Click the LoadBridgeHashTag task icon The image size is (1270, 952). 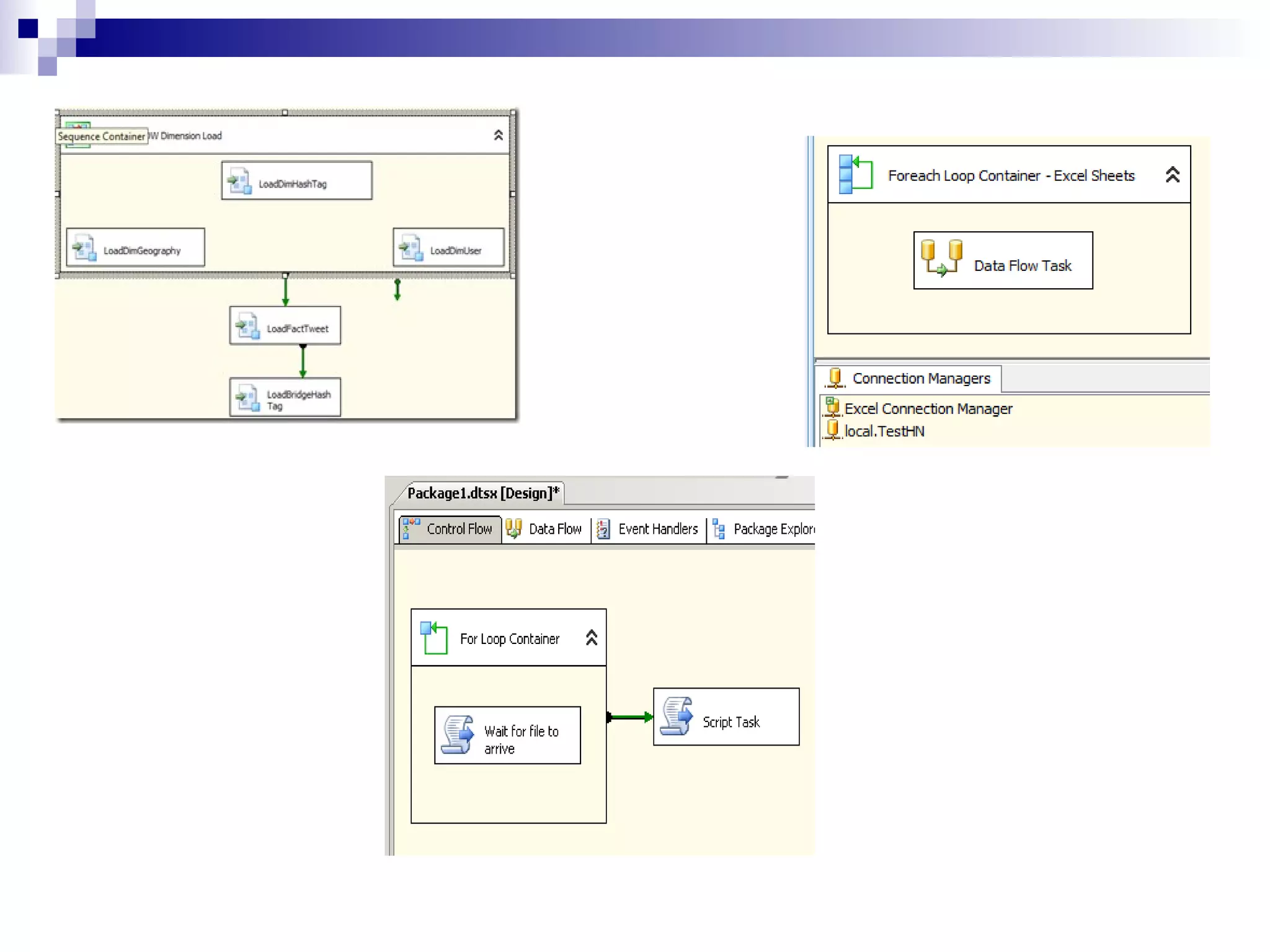pos(247,397)
